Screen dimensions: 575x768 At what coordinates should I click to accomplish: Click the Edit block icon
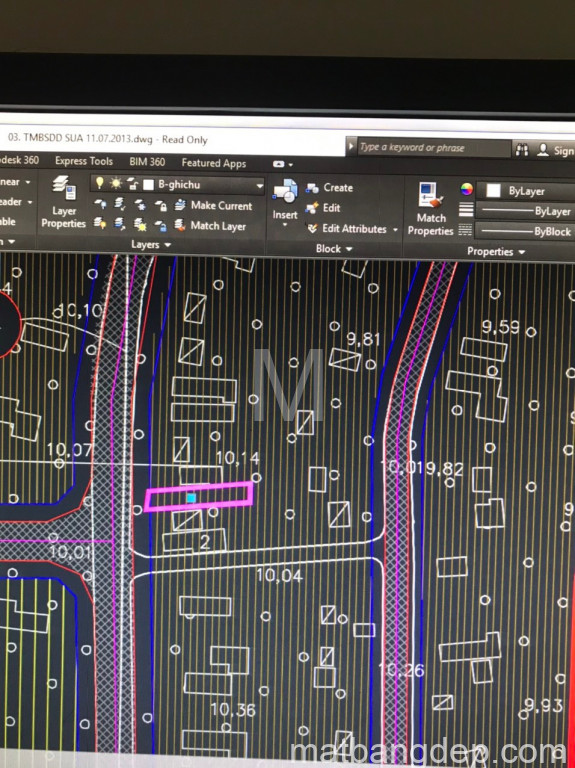tap(311, 208)
